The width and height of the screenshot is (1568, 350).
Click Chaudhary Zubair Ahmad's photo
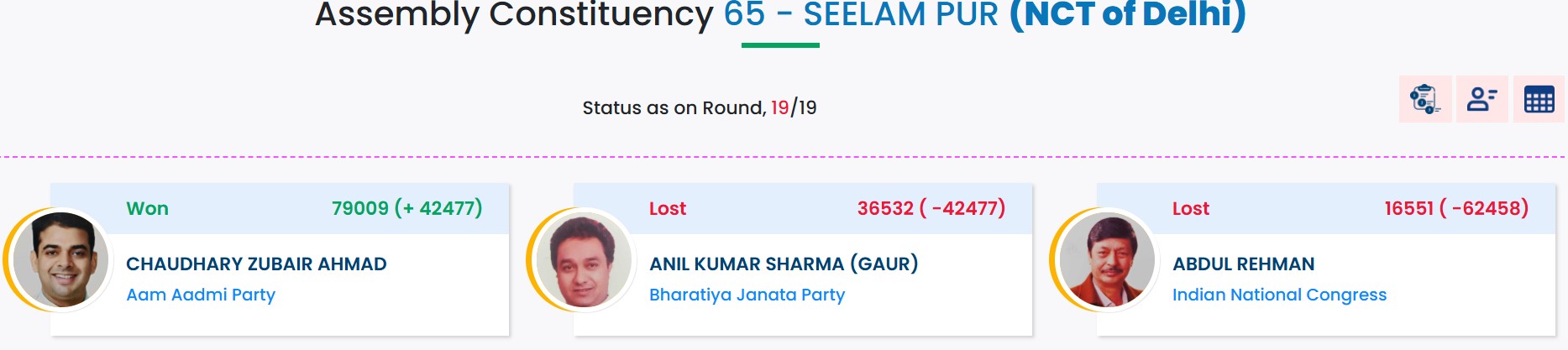coord(60,259)
